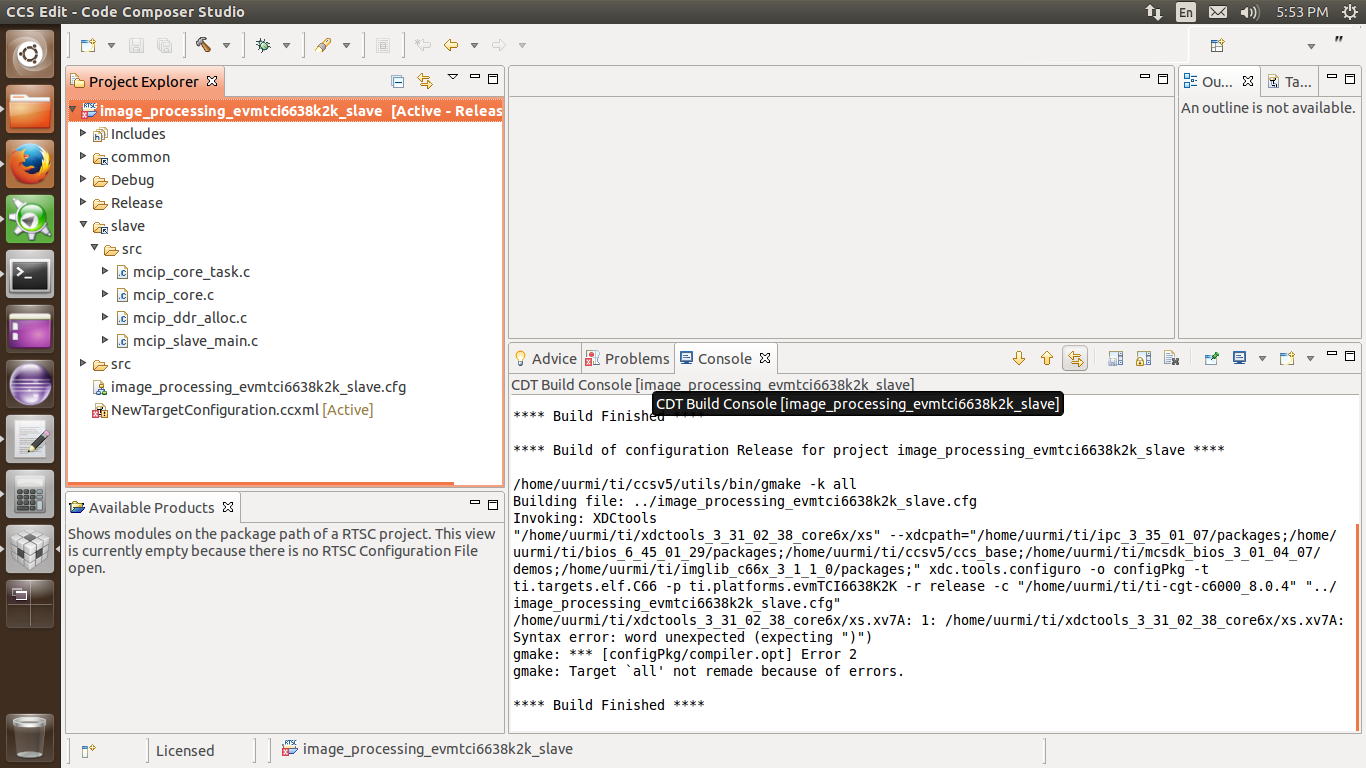Launch Firefox from the launcher
1366x768 pixels.
point(30,163)
